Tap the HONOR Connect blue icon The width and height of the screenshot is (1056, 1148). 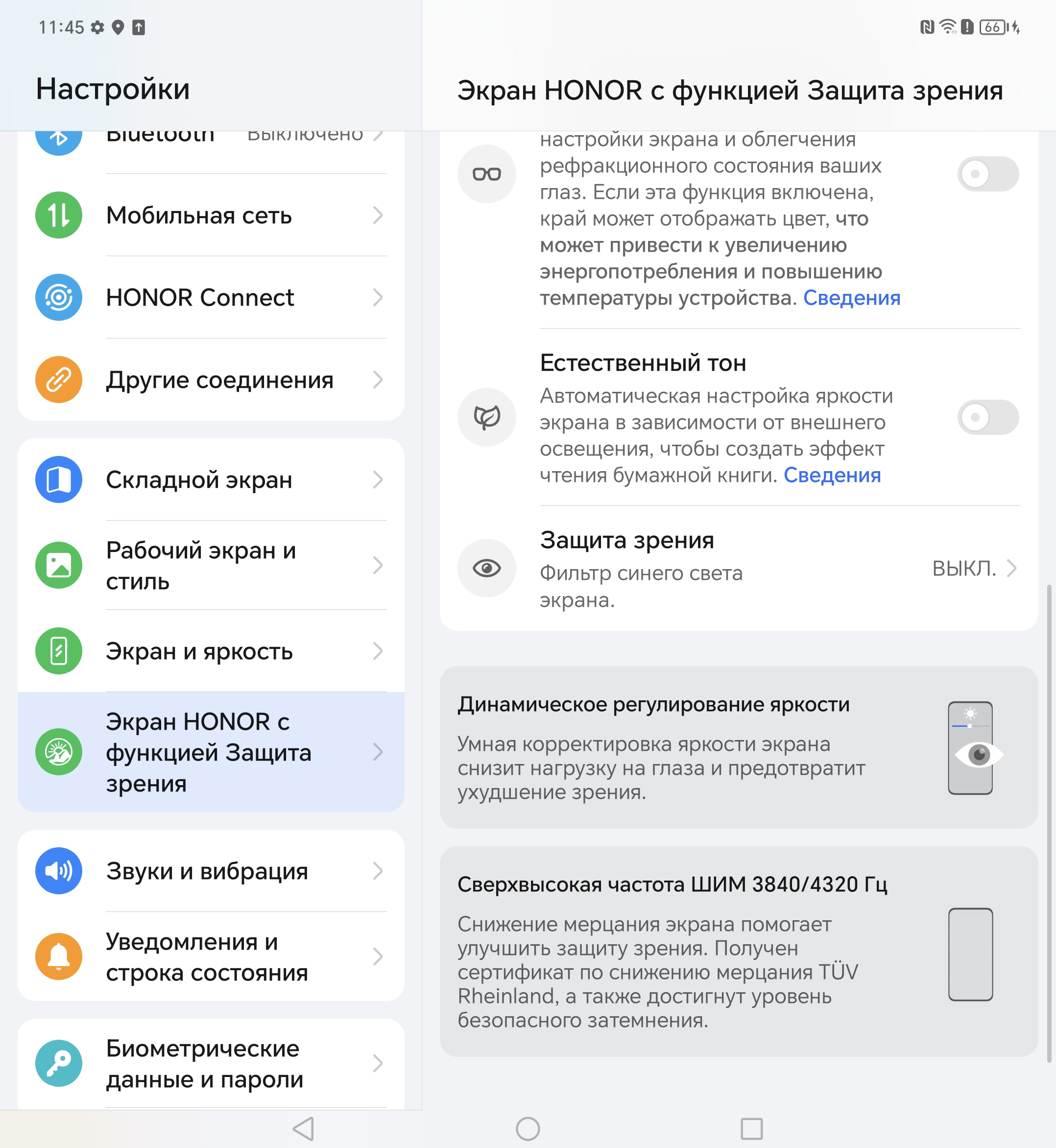pos(59,297)
